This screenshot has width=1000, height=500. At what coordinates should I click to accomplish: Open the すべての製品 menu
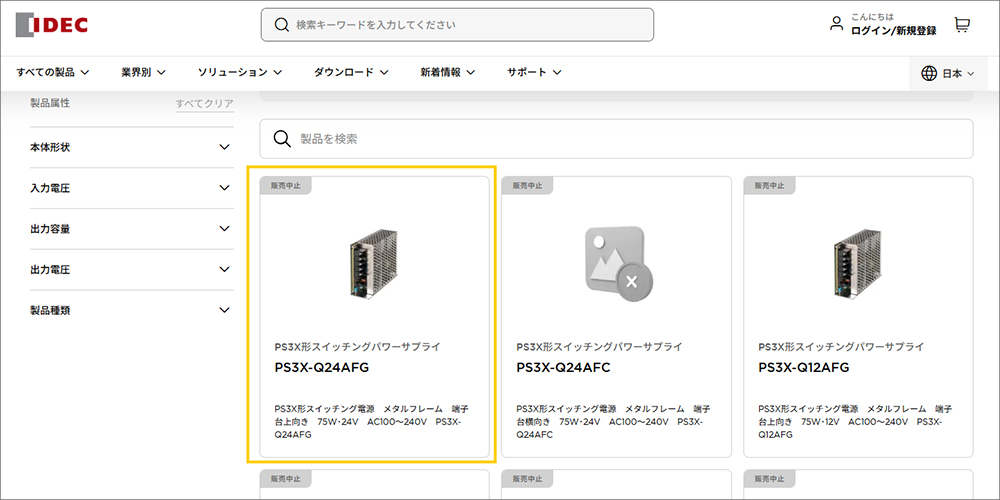52,72
